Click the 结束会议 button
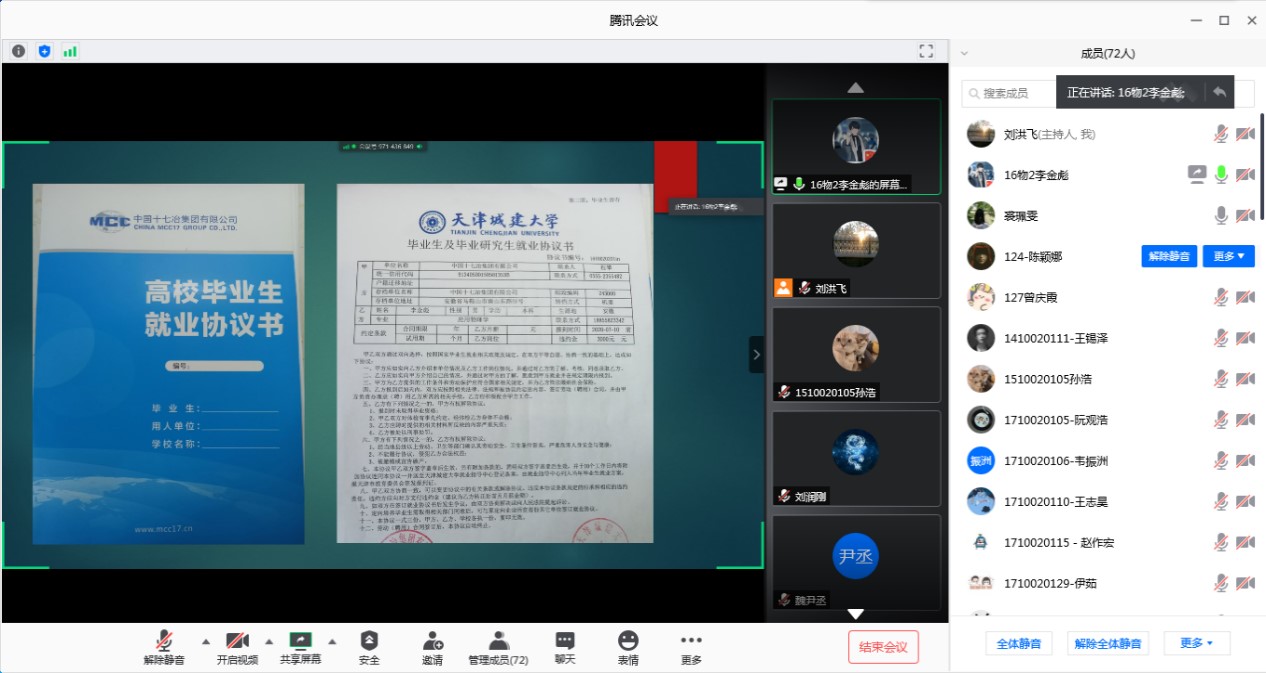The image size is (1266, 673). (883, 647)
